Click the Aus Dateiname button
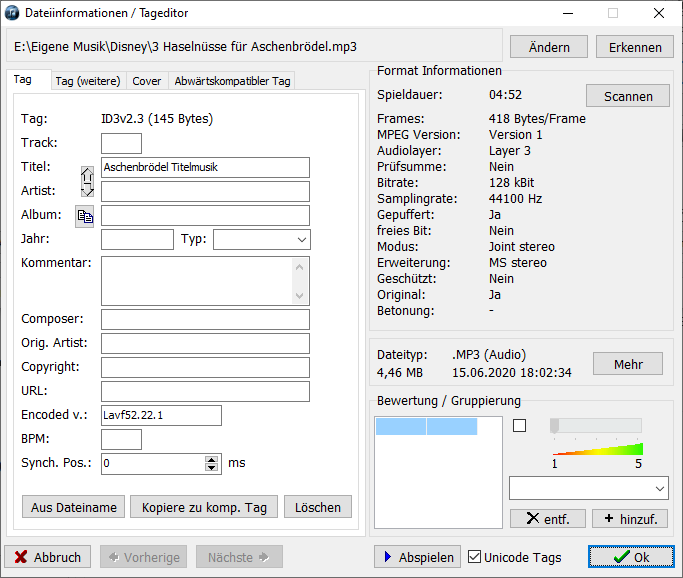The height and width of the screenshot is (578, 683). [74, 507]
